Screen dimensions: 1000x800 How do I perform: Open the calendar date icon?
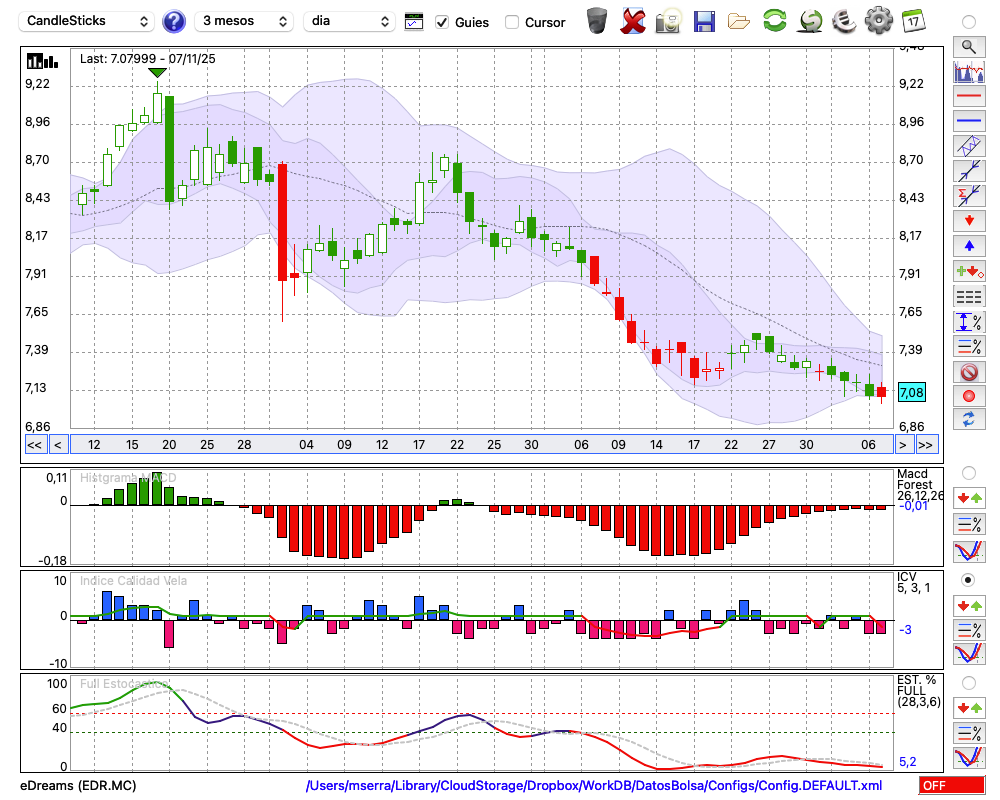click(x=912, y=21)
